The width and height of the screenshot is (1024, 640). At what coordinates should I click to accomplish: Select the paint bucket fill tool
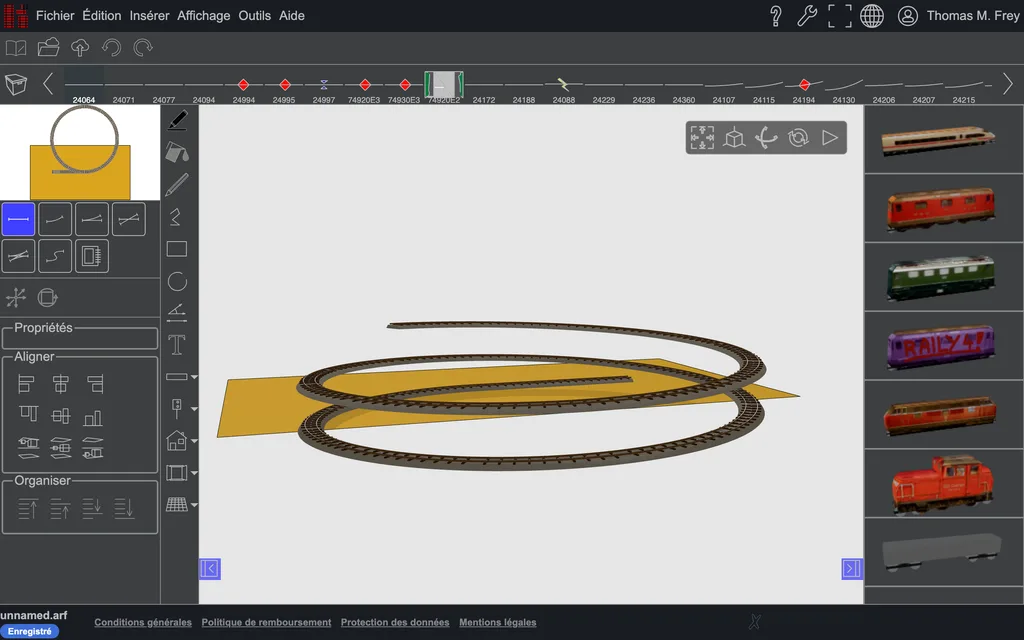pos(177,152)
